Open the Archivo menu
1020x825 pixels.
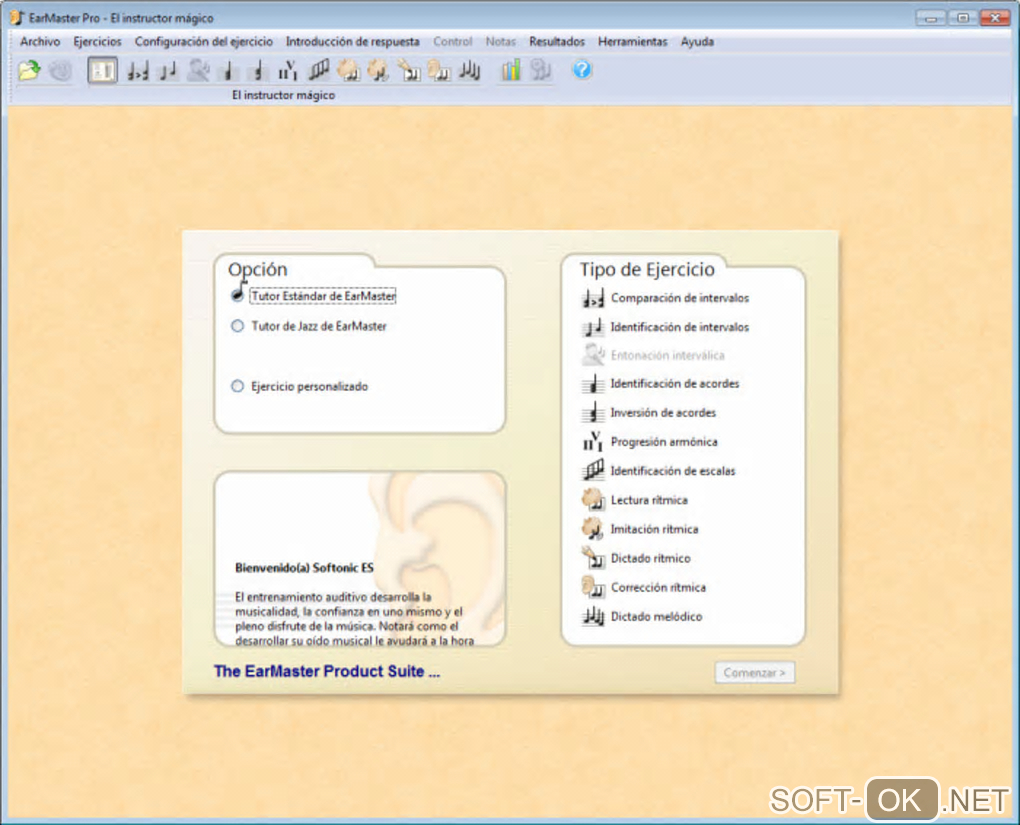pos(40,42)
